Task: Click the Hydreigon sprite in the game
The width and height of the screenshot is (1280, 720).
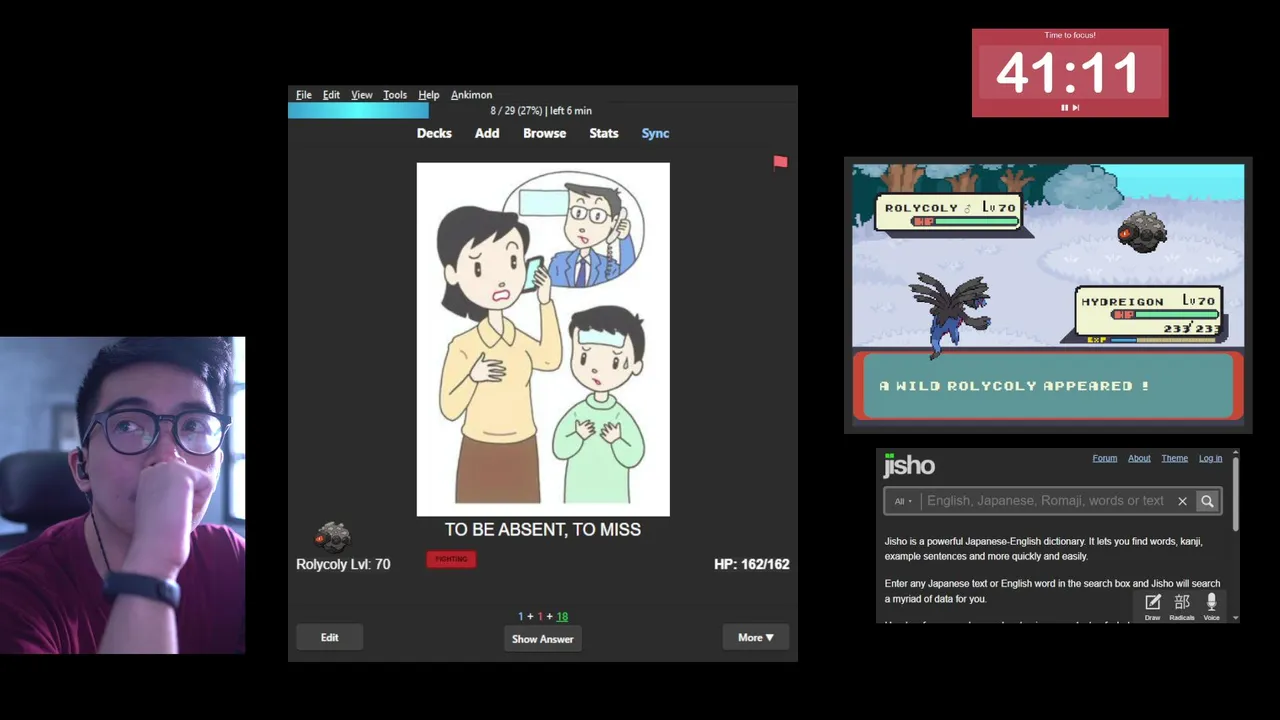Action: tap(950, 314)
